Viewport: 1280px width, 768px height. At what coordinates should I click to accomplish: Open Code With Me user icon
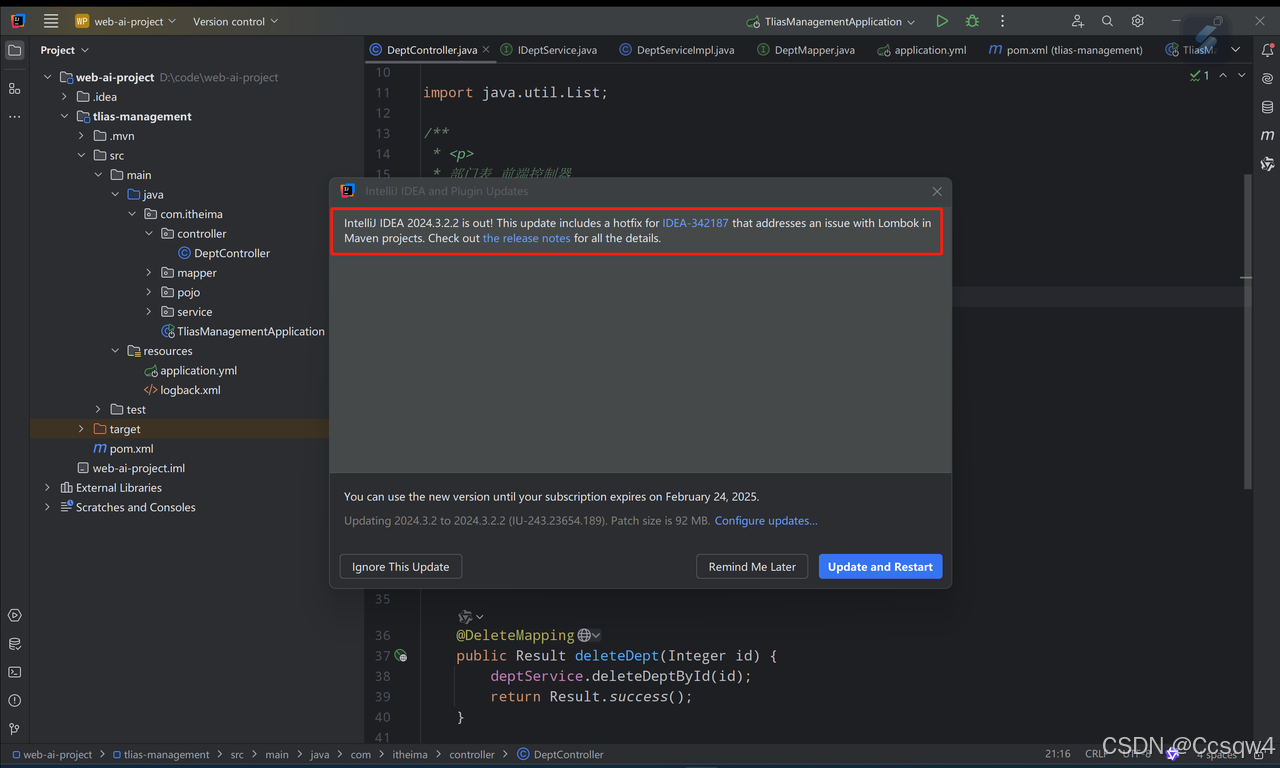coord(1077,21)
